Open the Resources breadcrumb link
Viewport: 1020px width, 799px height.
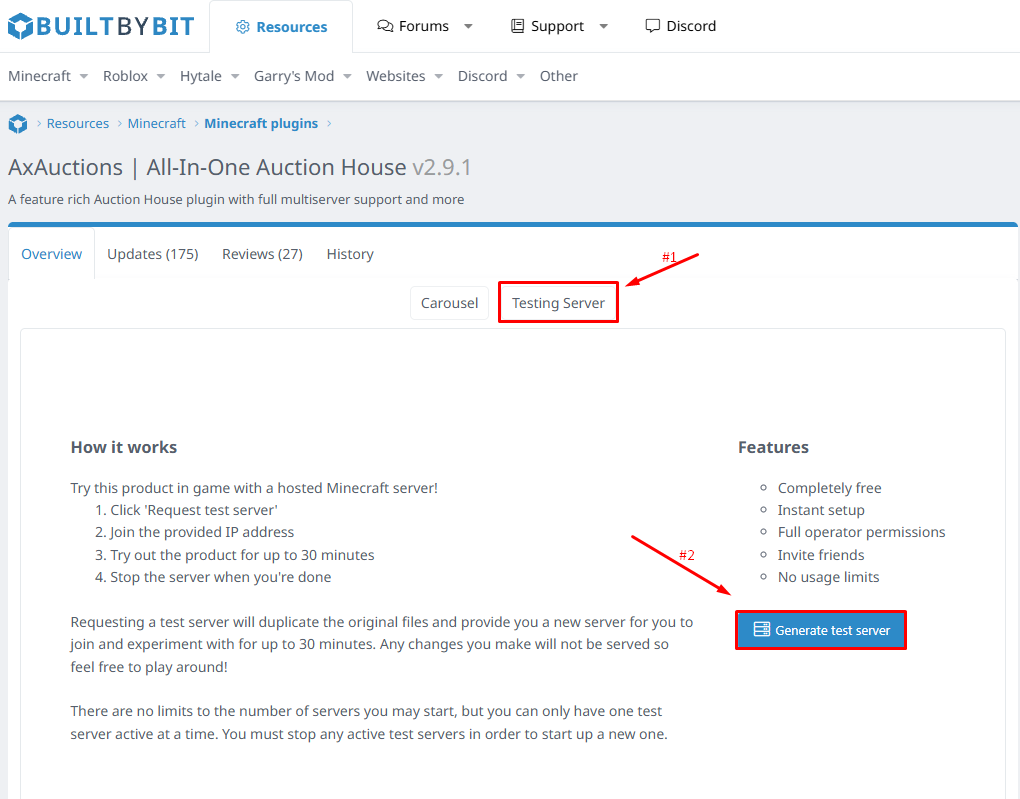(x=78, y=124)
